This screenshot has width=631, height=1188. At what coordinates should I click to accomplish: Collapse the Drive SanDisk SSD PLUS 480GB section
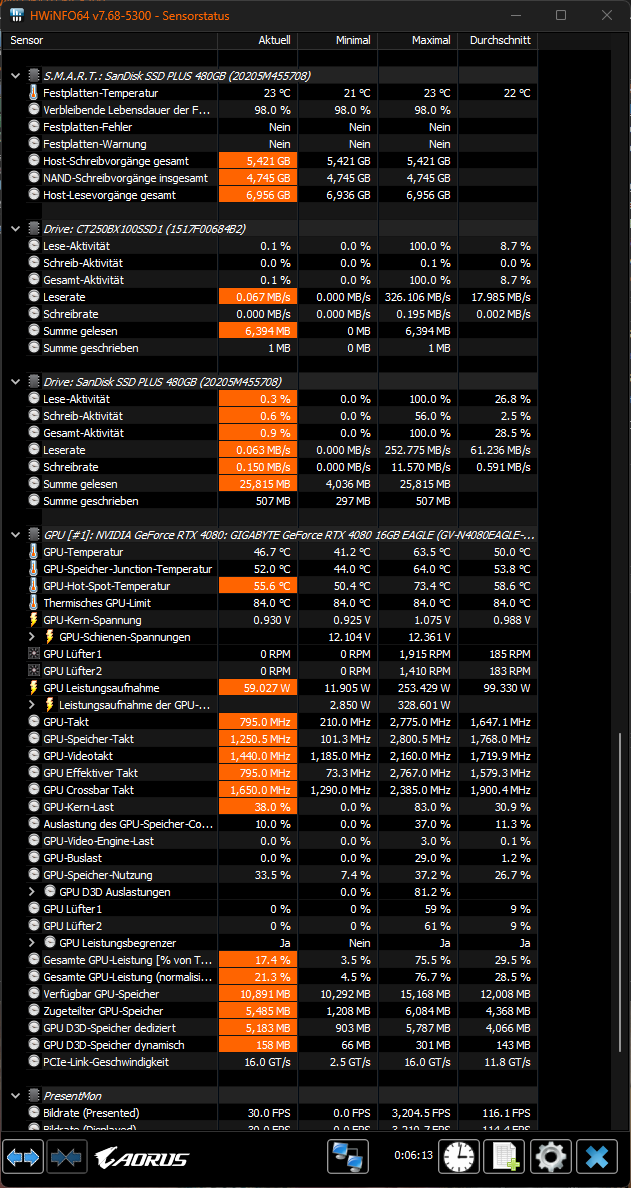click(16, 381)
